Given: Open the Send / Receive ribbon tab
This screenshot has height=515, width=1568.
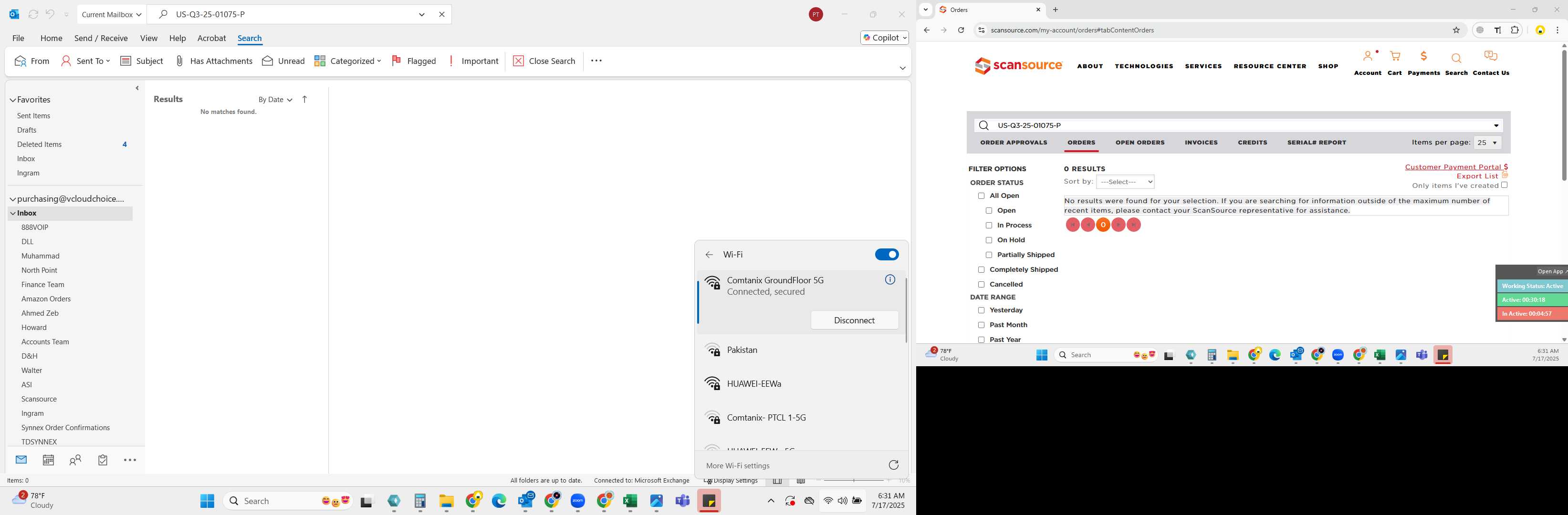Looking at the screenshot, I should (101, 38).
